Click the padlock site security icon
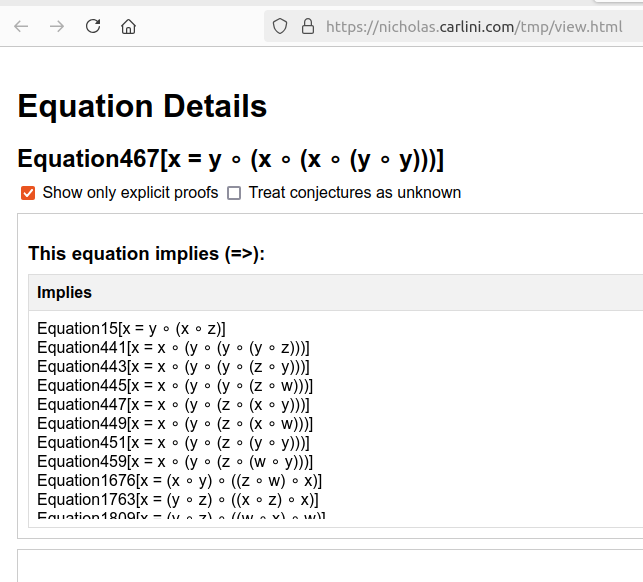The height and width of the screenshot is (582, 643). [x=308, y=27]
